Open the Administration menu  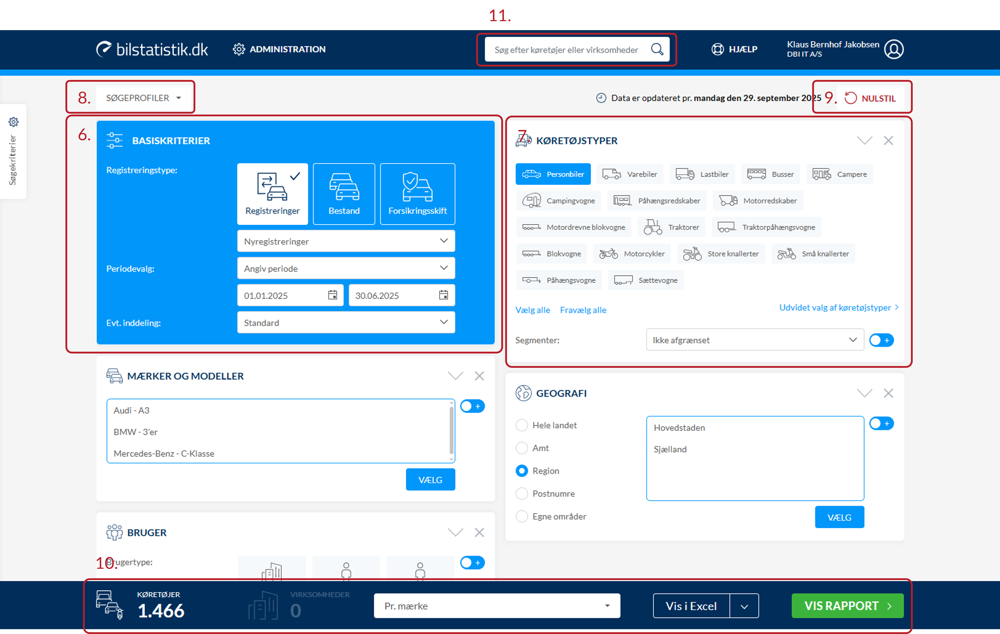(x=279, y=49)
